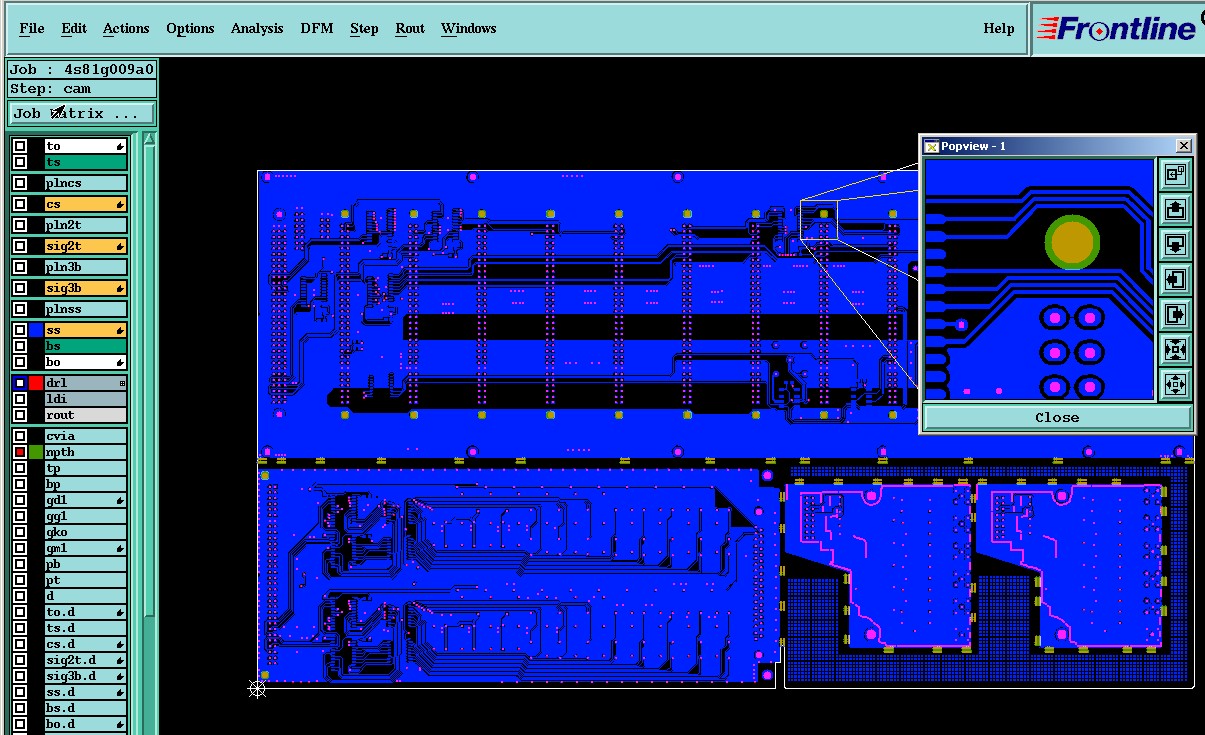The width and height of the screenshot is (1205, 735).
Task: Click the affected-layer mark on the sig2t.d row
Action: click(120, 661)
